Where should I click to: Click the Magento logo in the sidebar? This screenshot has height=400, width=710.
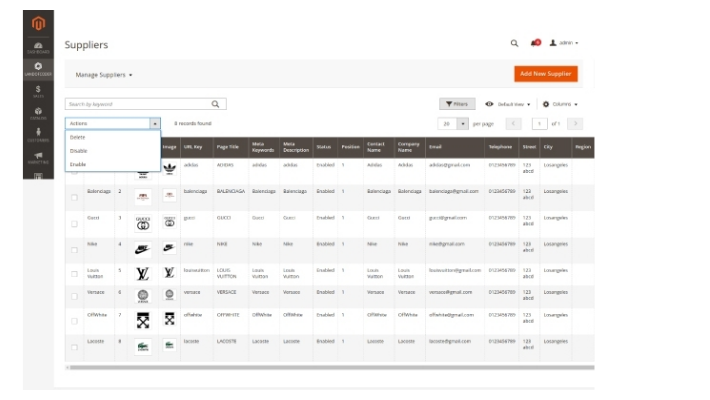(38, 22)
